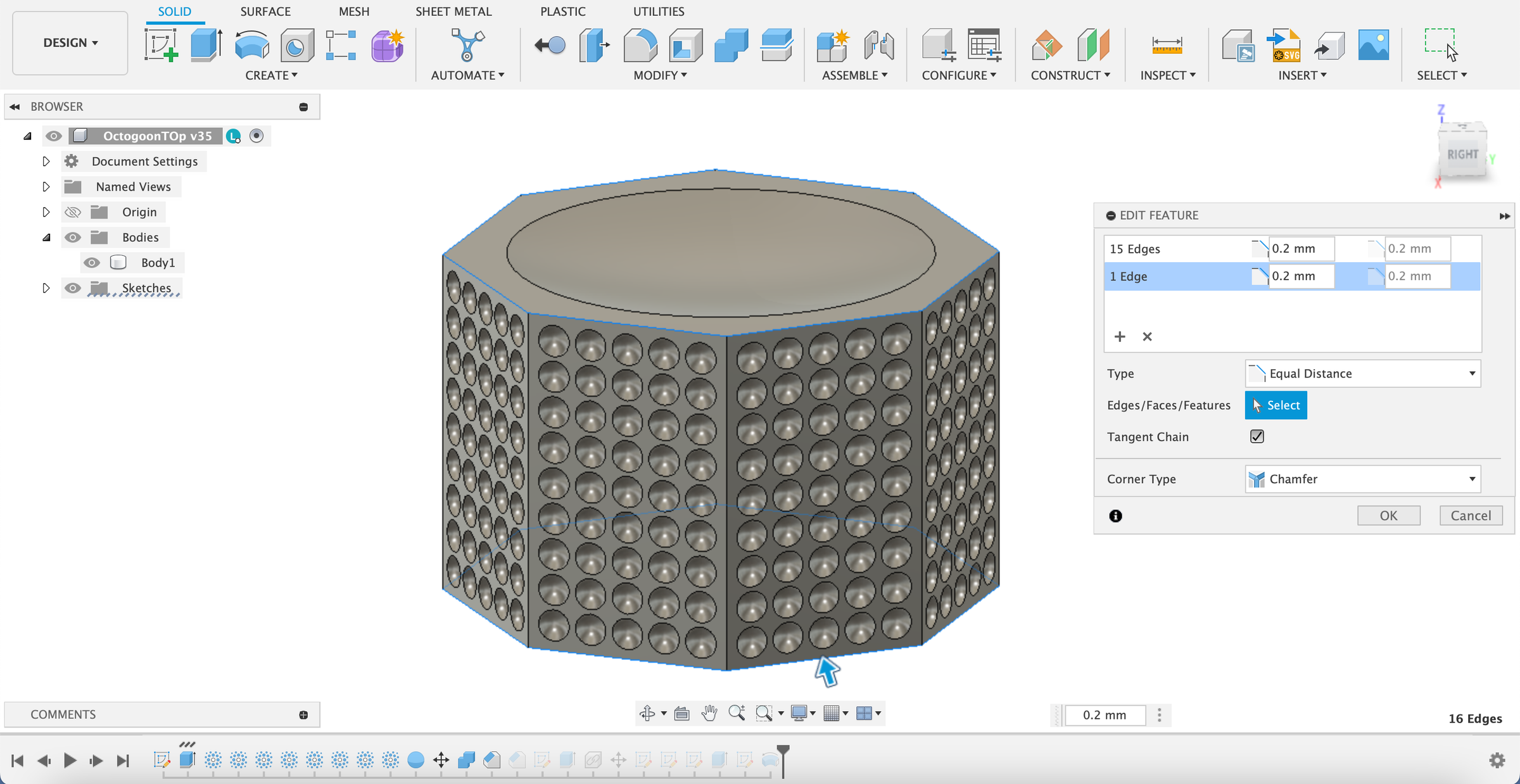Select the Pan tool in navigation bar

[709, 712]
